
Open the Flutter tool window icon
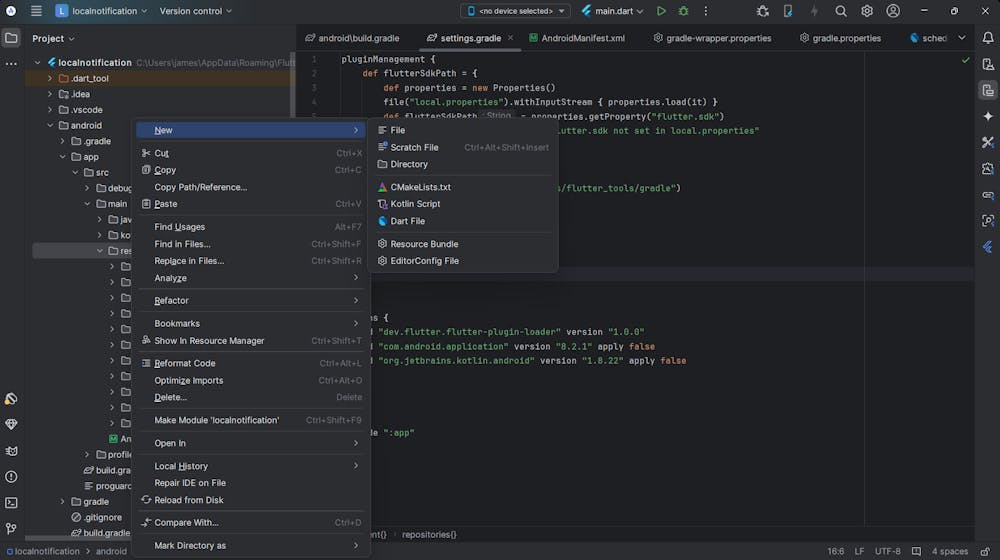pyautogui.click(x=988, y=246)
